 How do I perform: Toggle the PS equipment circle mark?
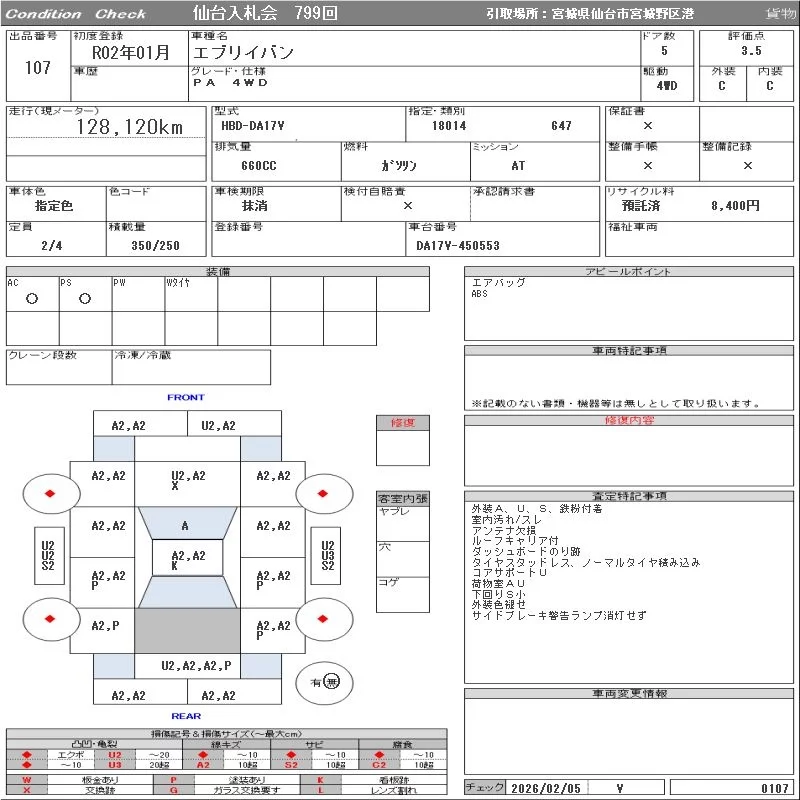pos(85,298)
